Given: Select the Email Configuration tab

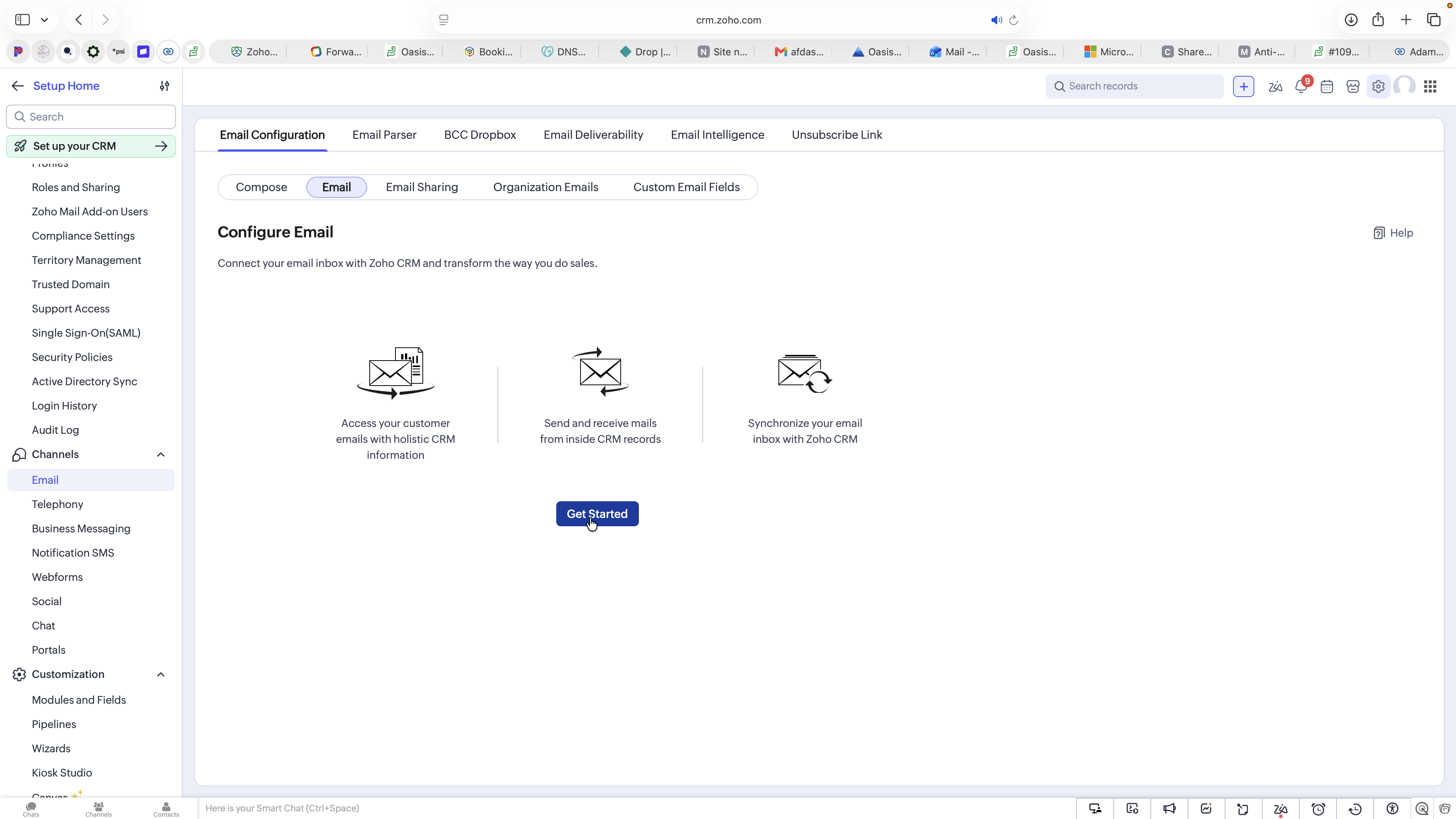Looking at the screenshot, I should (273, 135).
